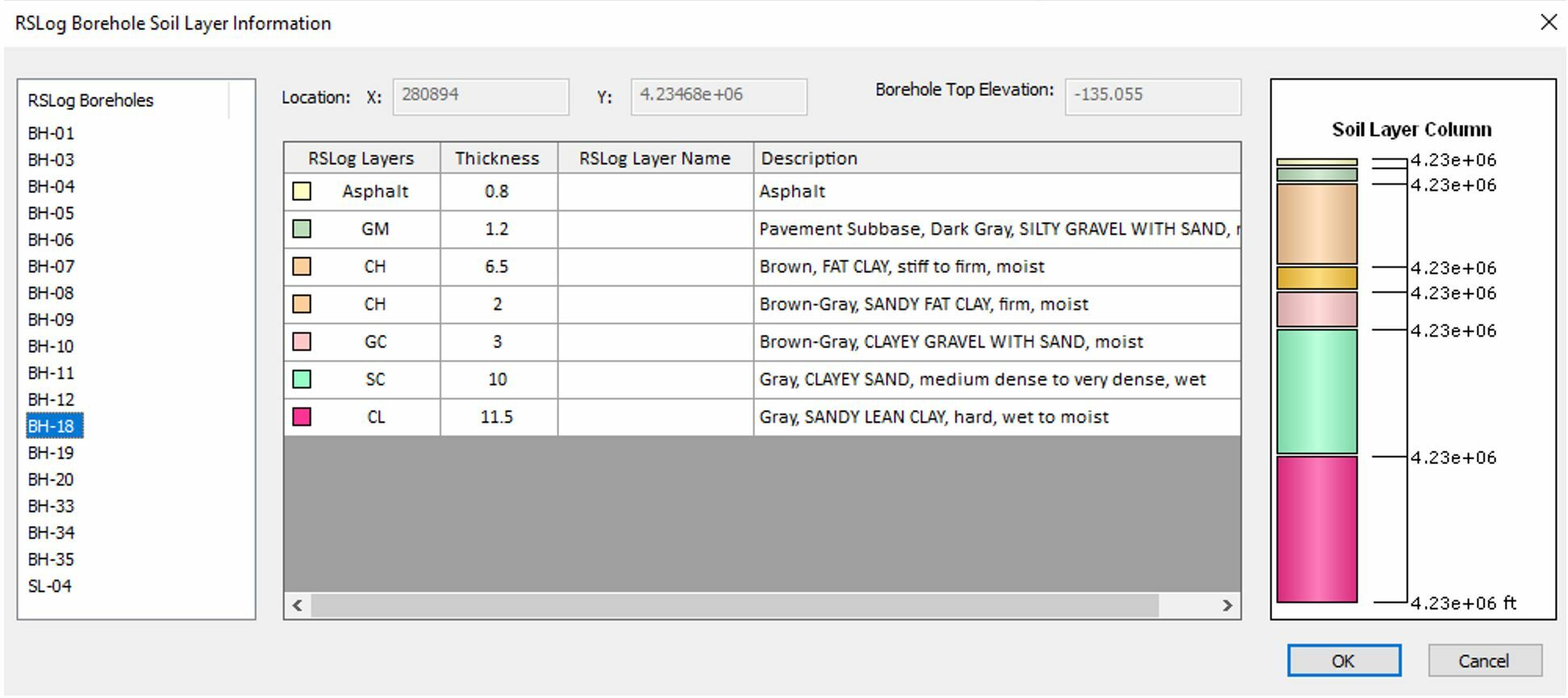The height and width of the screenshot is (698, 1568).
Task: Choose borehole BH-35
Action: (x=51, y=559)
